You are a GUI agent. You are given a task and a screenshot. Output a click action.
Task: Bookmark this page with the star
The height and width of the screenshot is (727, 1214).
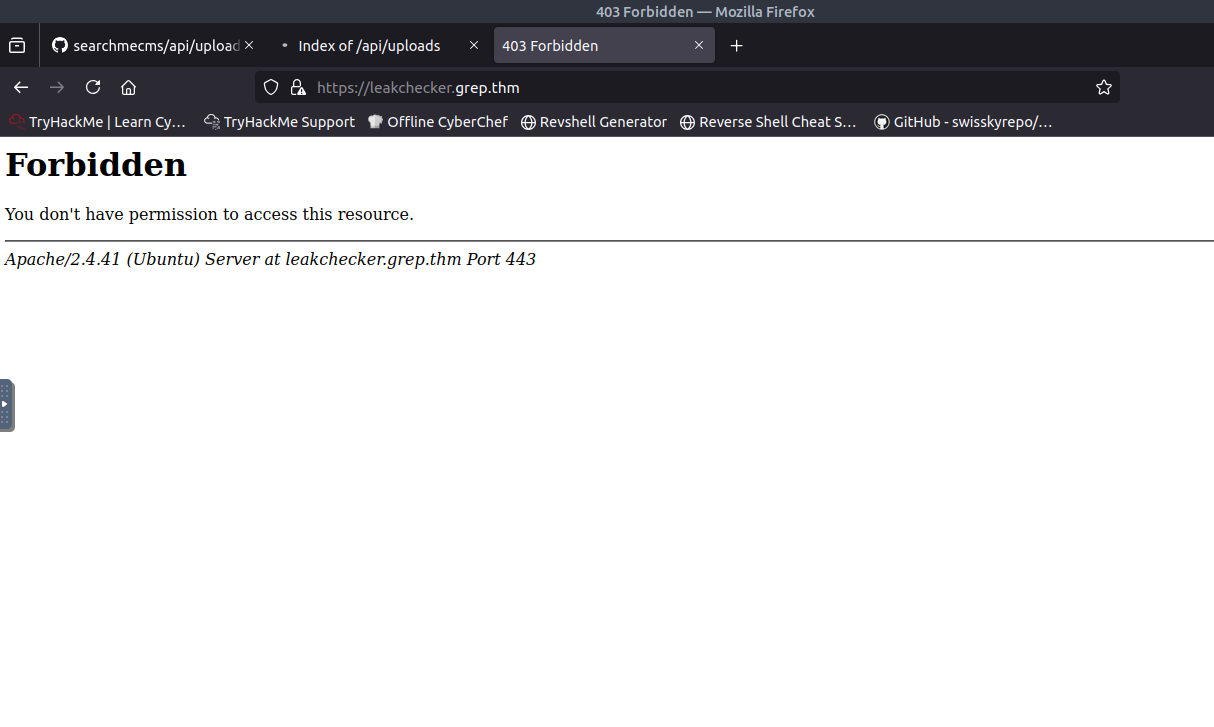[x=1103, y=87]
